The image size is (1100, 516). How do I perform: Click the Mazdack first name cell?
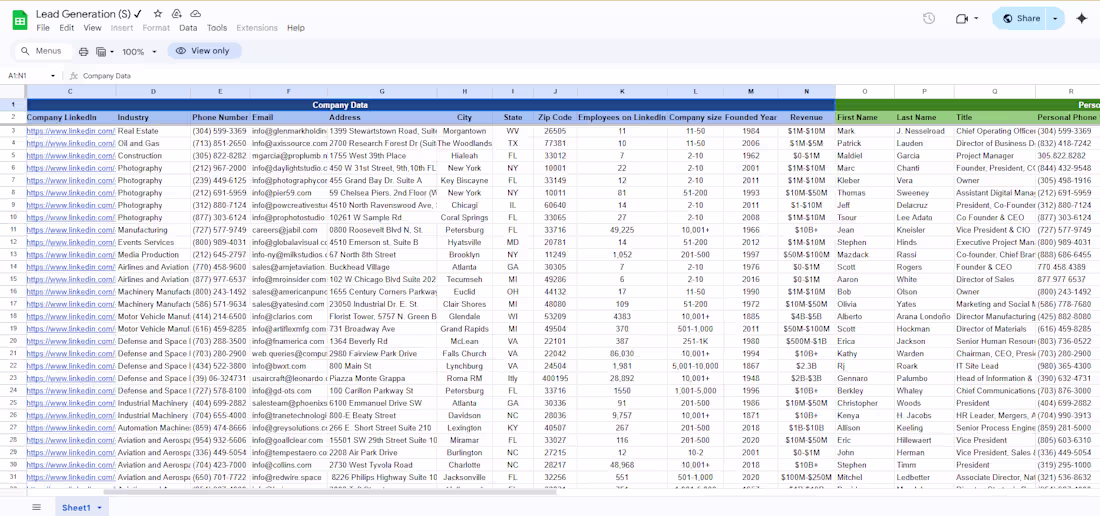click(864, 255)
